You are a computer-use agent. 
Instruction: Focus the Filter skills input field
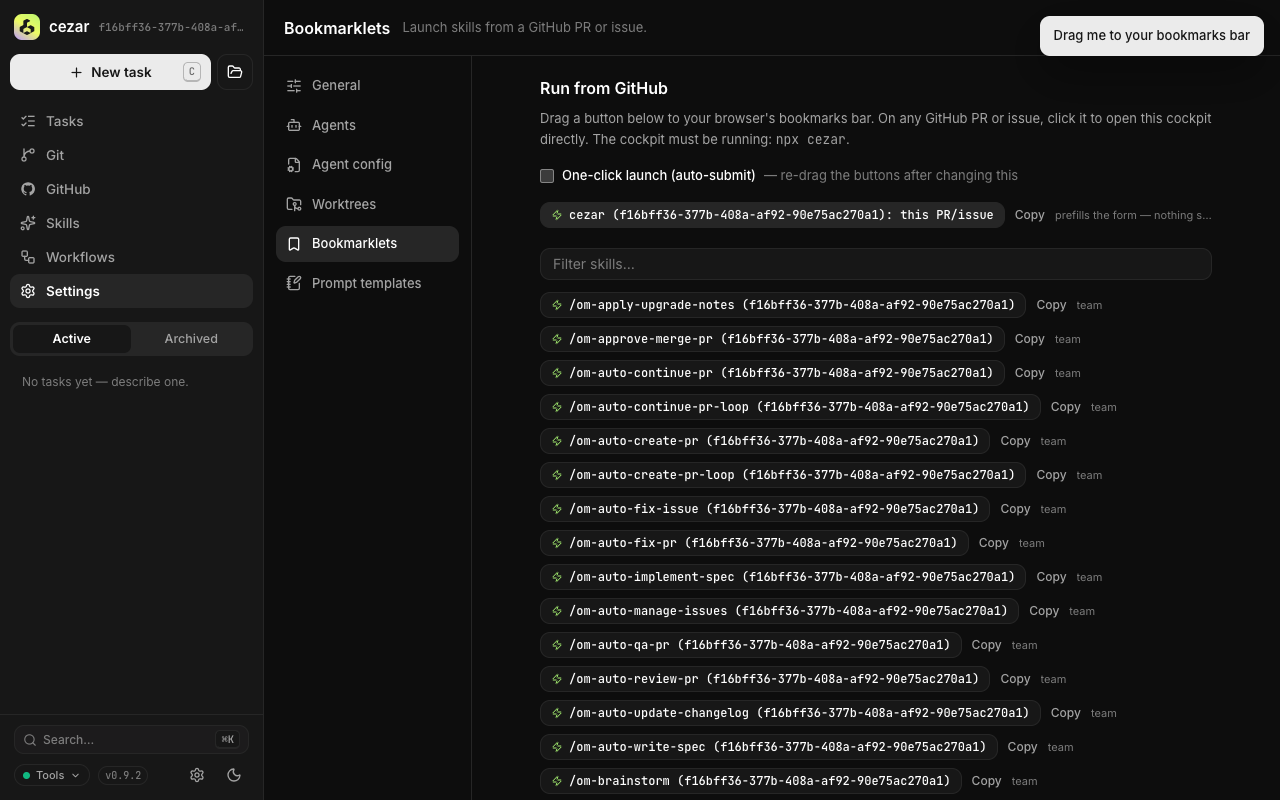click(x=876, y=264)
